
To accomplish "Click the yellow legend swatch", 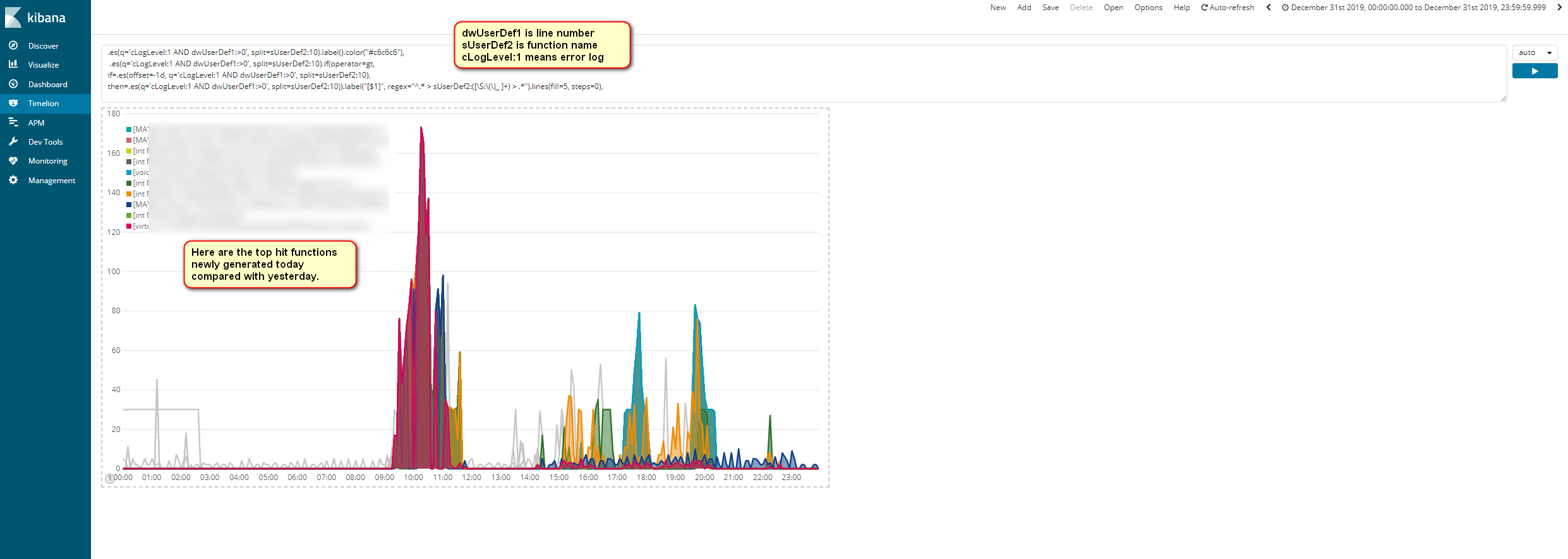I will coord(129,151).
